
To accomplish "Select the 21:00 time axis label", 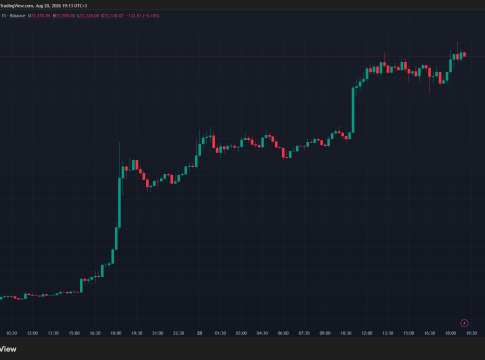I will (158, 333).
